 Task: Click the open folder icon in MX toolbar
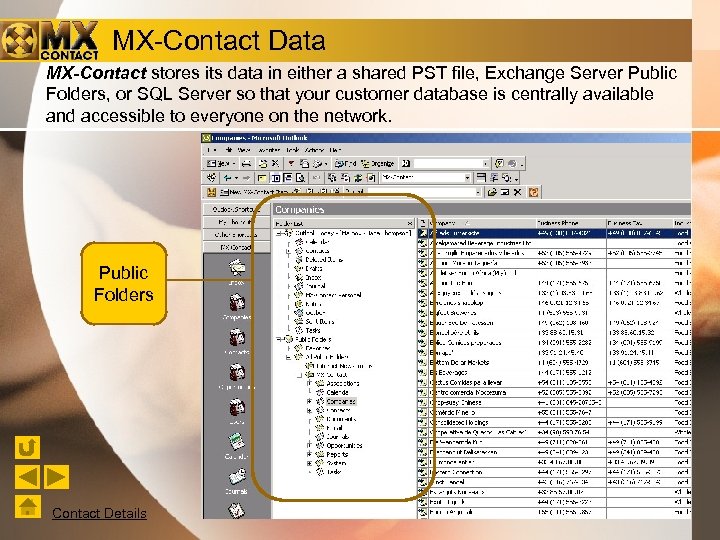492,192
